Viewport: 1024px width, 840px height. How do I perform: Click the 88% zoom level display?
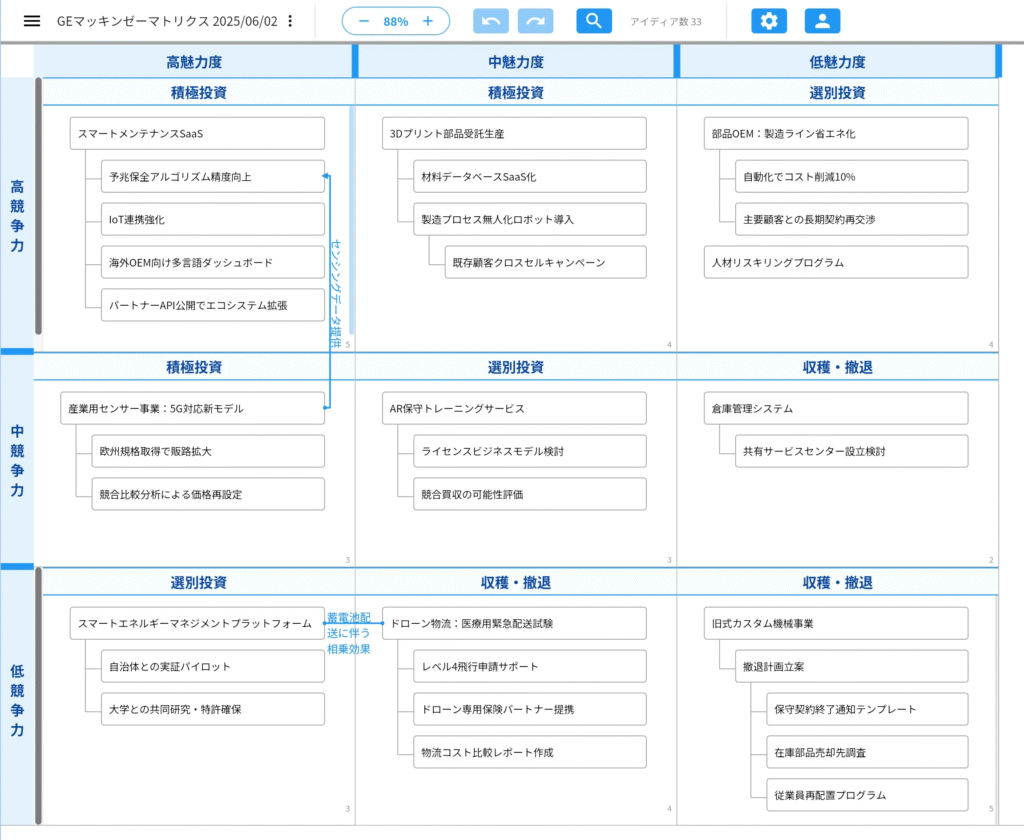(396, 21)
